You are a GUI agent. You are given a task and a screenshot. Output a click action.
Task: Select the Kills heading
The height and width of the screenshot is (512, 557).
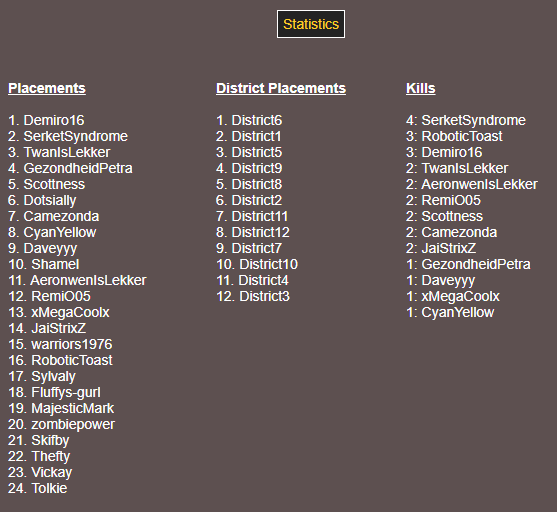[421, 88]
